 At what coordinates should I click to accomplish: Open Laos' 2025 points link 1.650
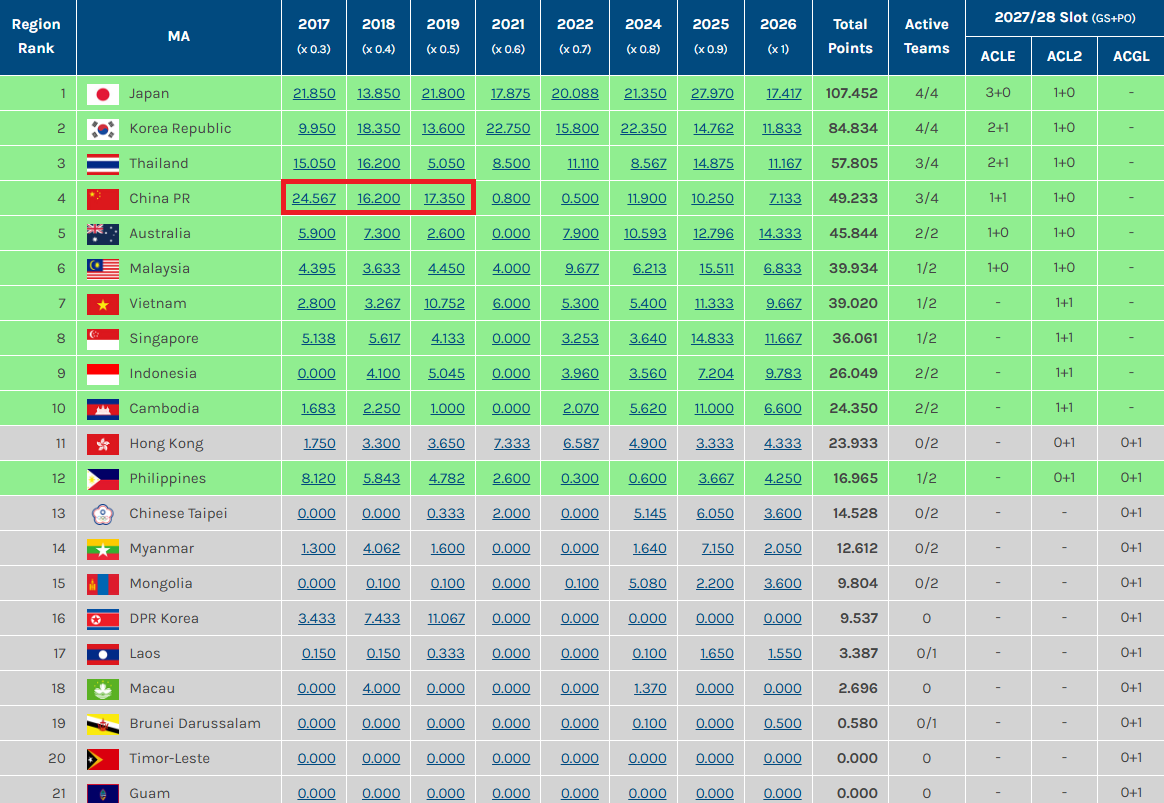[716, 654]
